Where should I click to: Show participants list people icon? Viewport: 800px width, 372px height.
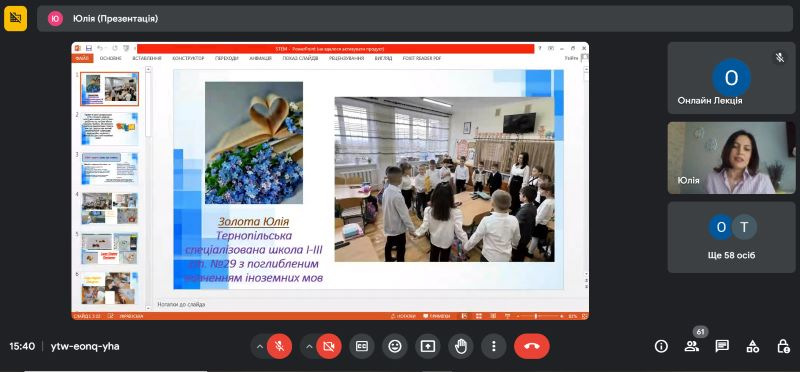[x=691, y=346]
